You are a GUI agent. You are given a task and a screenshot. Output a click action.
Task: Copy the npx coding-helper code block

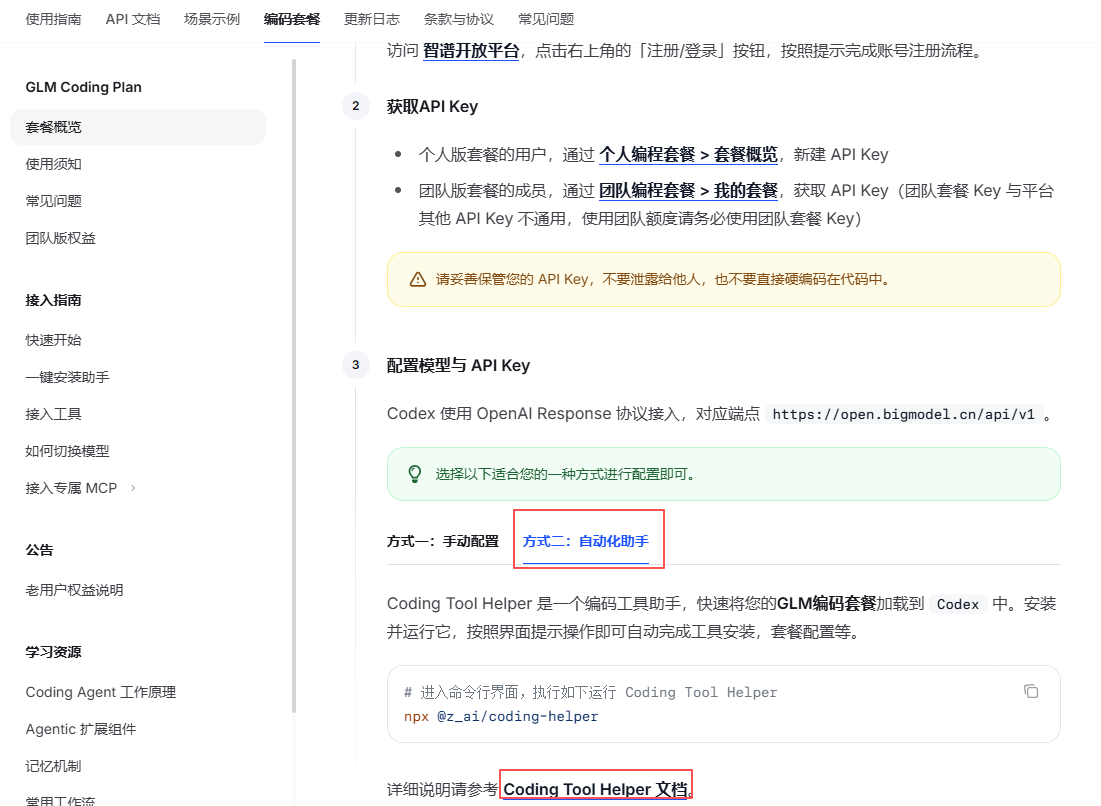[1030, 692]
